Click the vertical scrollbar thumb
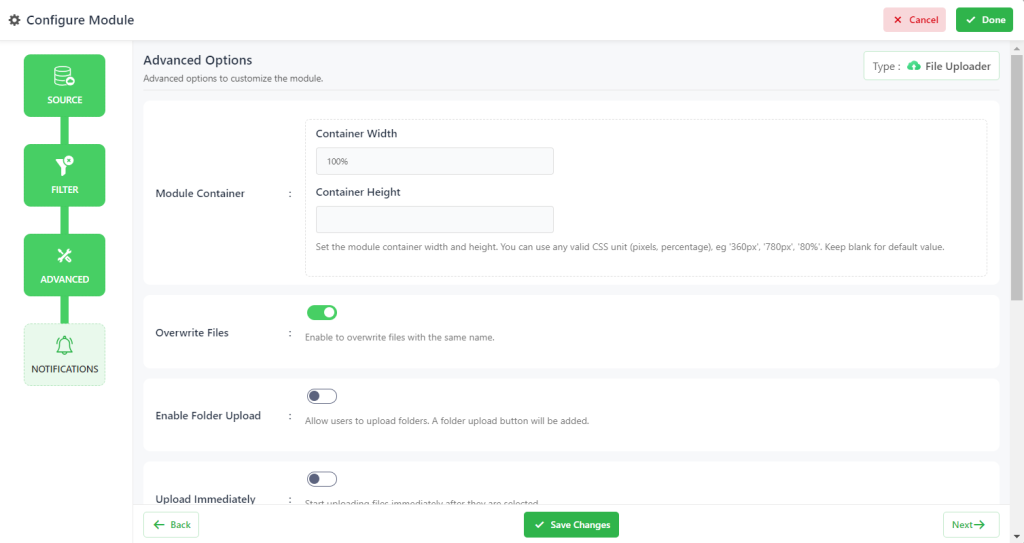Viewport: 1024px width, 543px height. pos(1017,176)
